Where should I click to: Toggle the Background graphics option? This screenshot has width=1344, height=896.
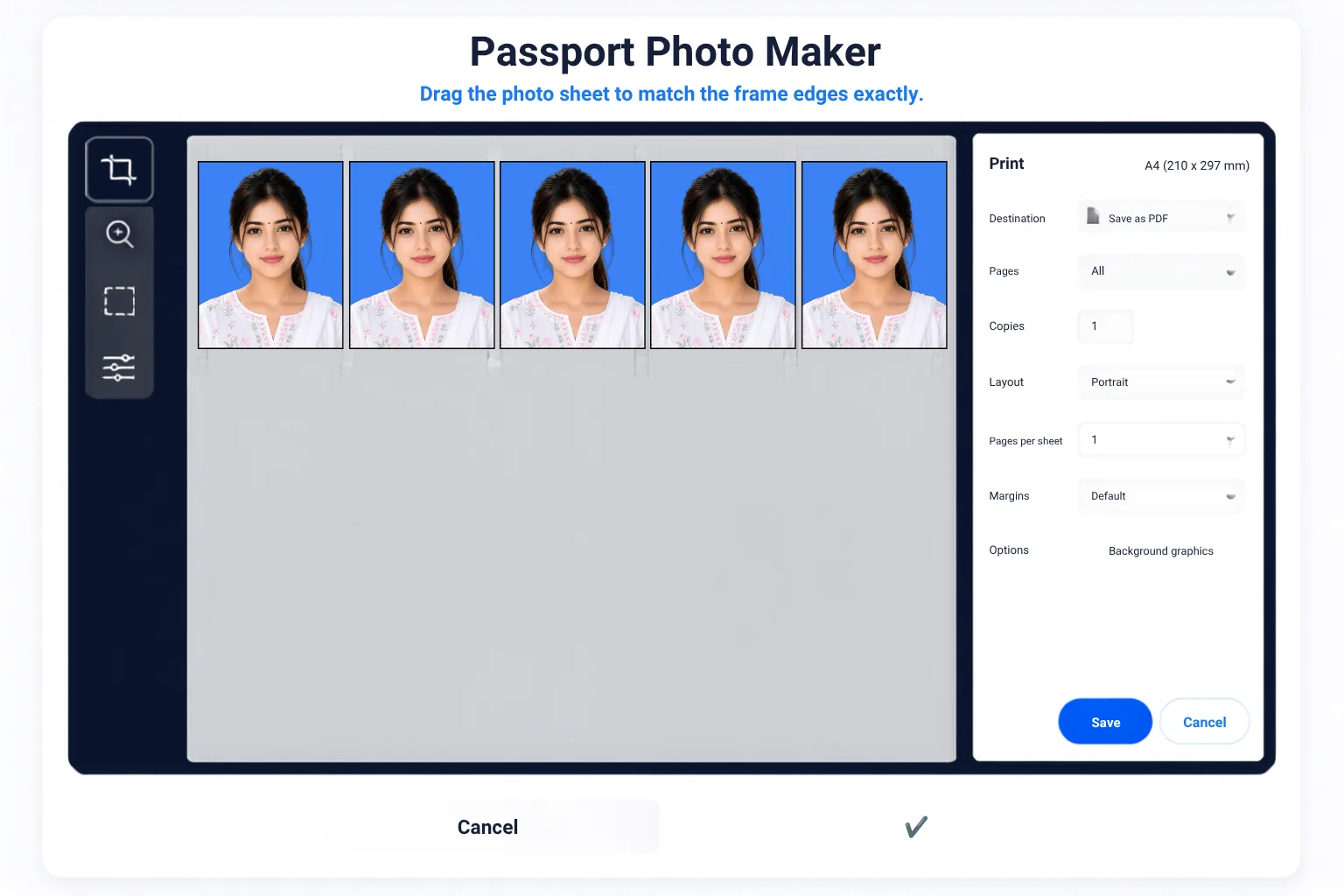click(1160, 551)
